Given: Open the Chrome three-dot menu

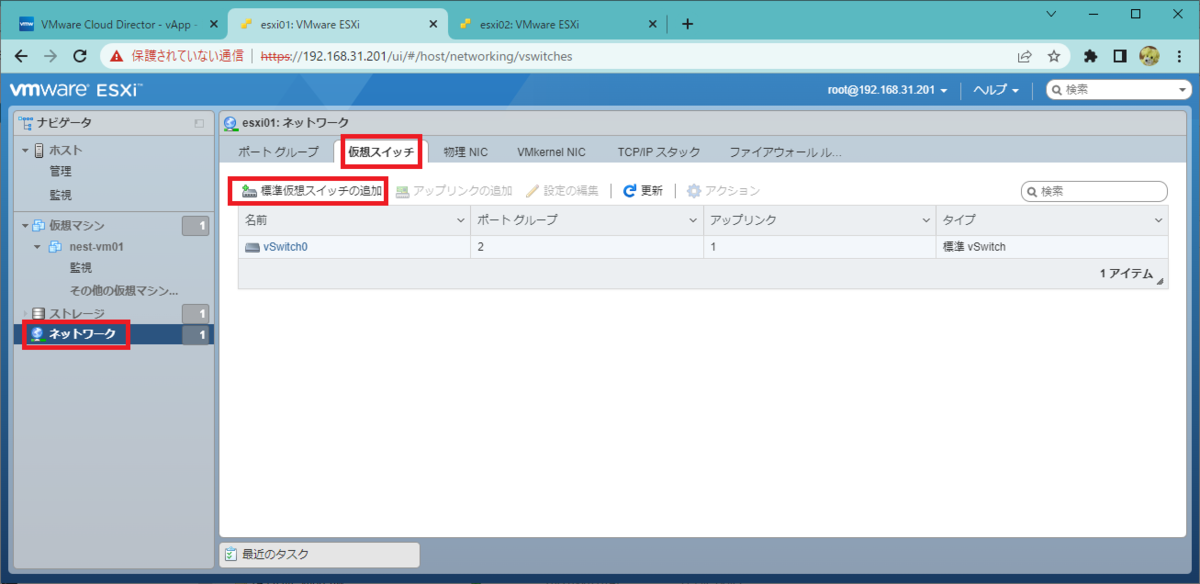Looking at the screenshot, I should [x=1178, y=56].
